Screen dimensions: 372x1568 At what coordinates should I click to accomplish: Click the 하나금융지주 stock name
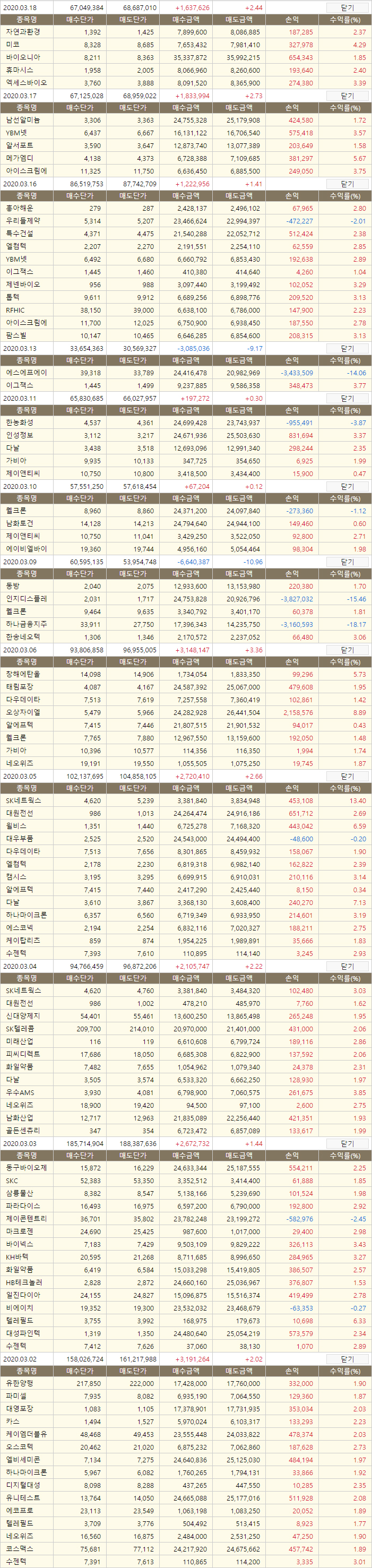(x=26, y=625)
